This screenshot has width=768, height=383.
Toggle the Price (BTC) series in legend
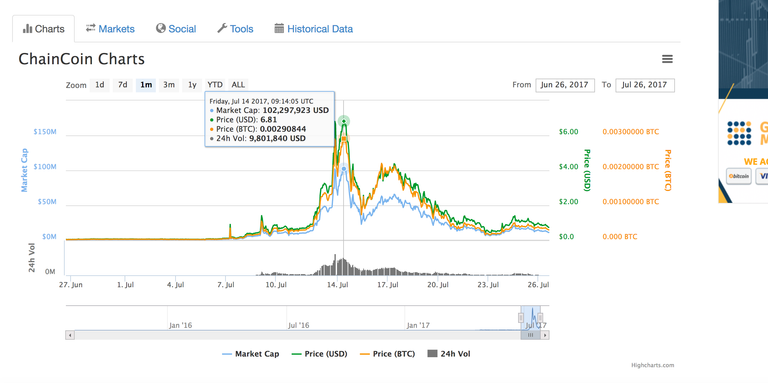tap(387, 354)
